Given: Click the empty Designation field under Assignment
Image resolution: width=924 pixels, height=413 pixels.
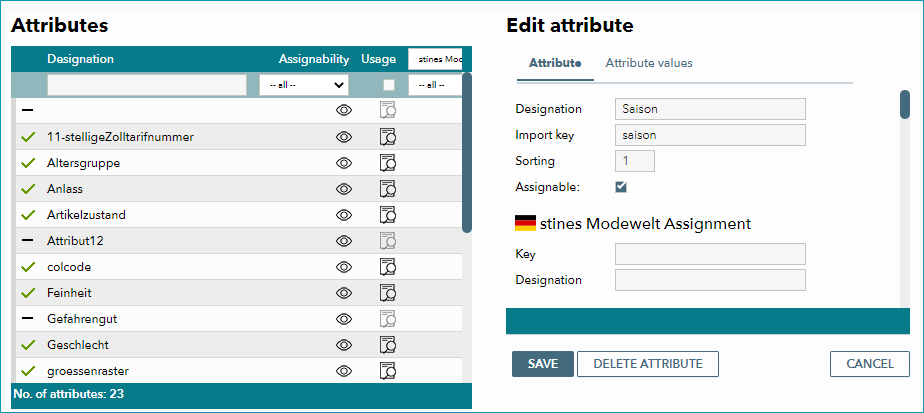Looking at the screenshot, I should (x=710, y=280).
